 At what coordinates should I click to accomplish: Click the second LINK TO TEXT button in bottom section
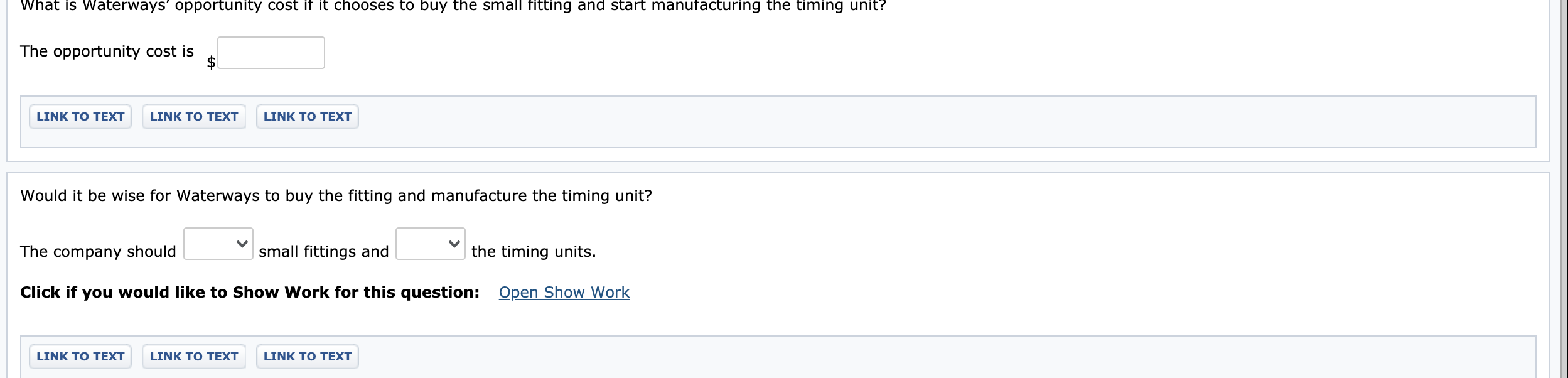click(x=193, y=356)
